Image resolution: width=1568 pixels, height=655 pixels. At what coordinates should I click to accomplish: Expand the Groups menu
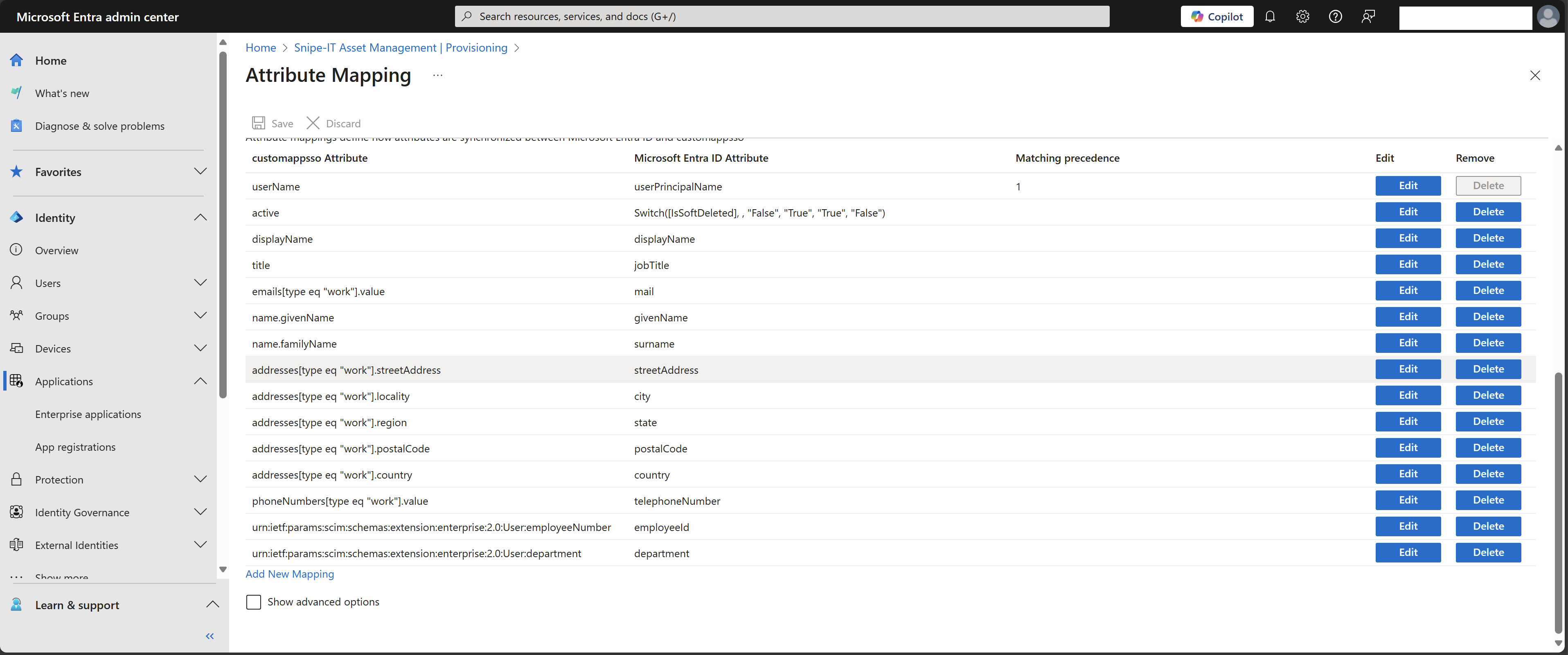click(x=200, y=315)
